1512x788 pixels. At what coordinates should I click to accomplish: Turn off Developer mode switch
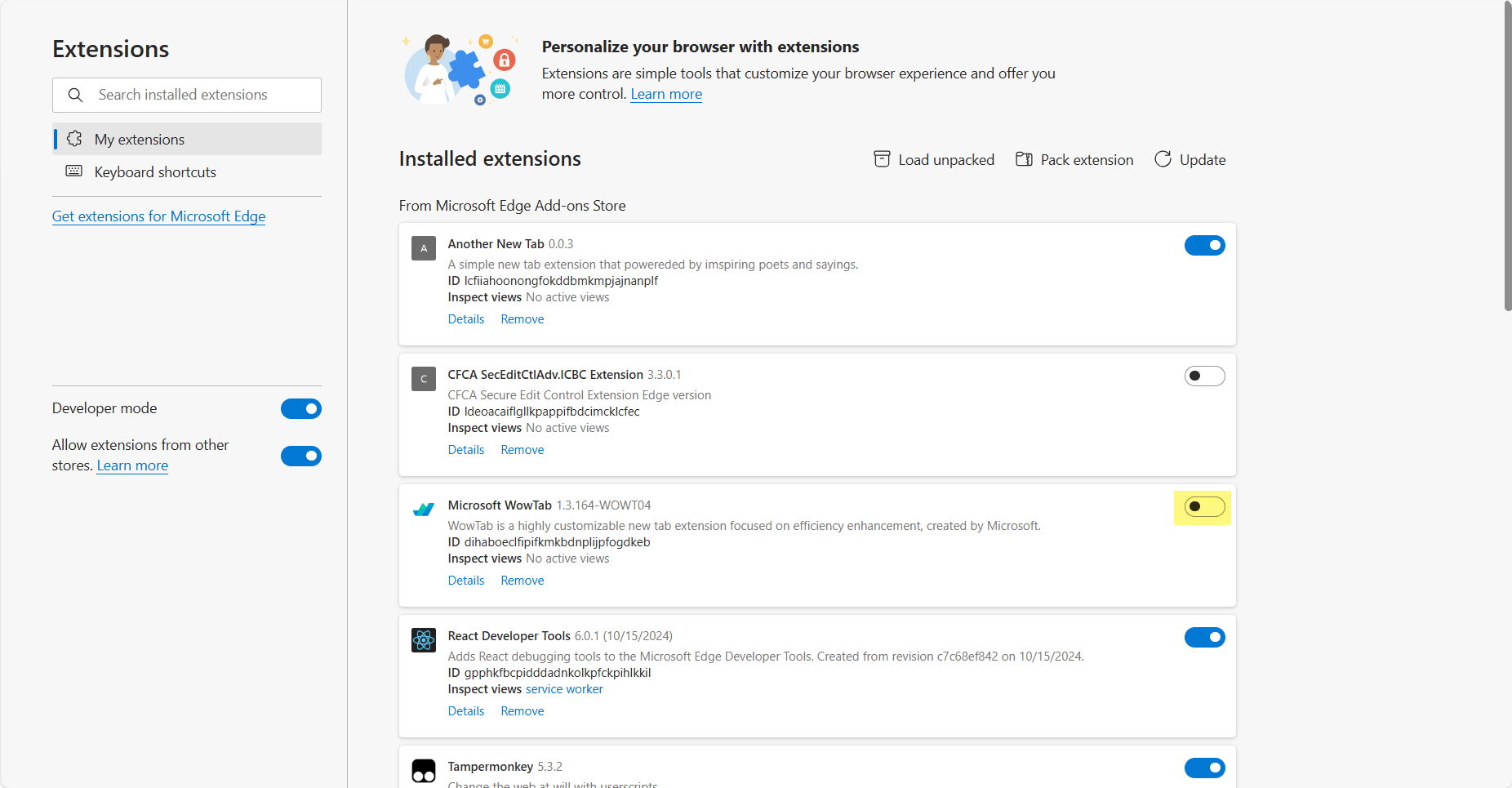tap(301, 408)
